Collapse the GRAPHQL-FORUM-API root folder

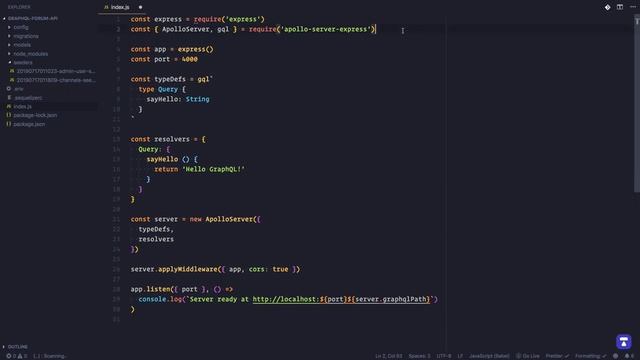click(30, 18)
